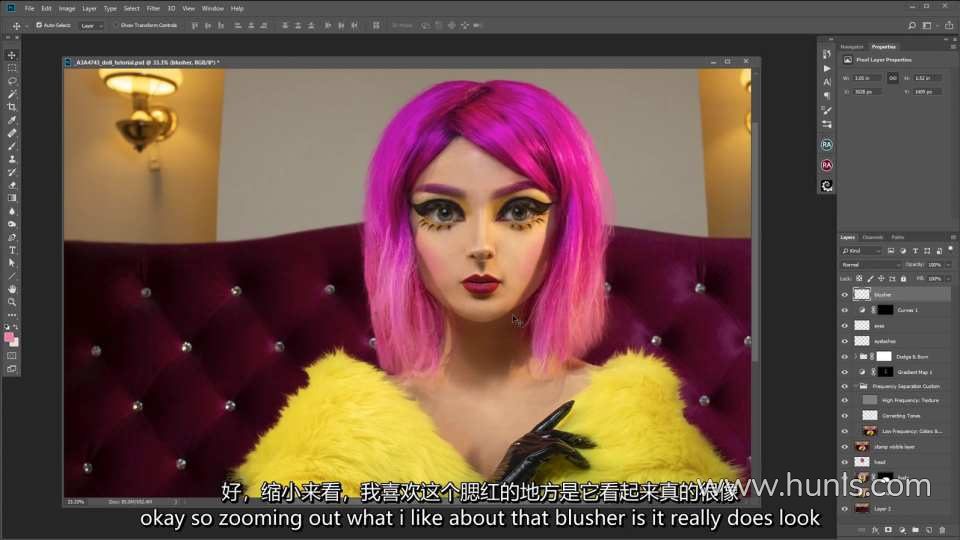Add a layer style with fx icon
The height and width of the screenshot is (540, 960).
875,530
